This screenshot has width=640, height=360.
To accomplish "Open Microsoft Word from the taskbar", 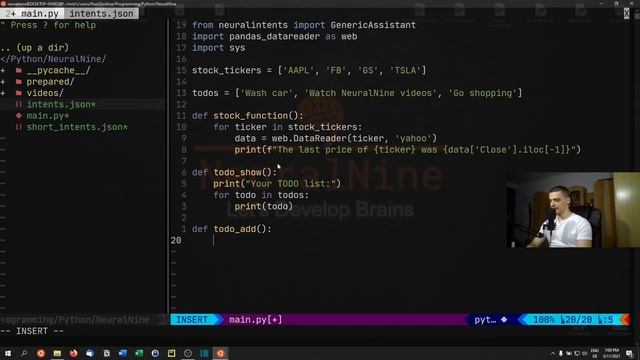I will click(122, 353).
